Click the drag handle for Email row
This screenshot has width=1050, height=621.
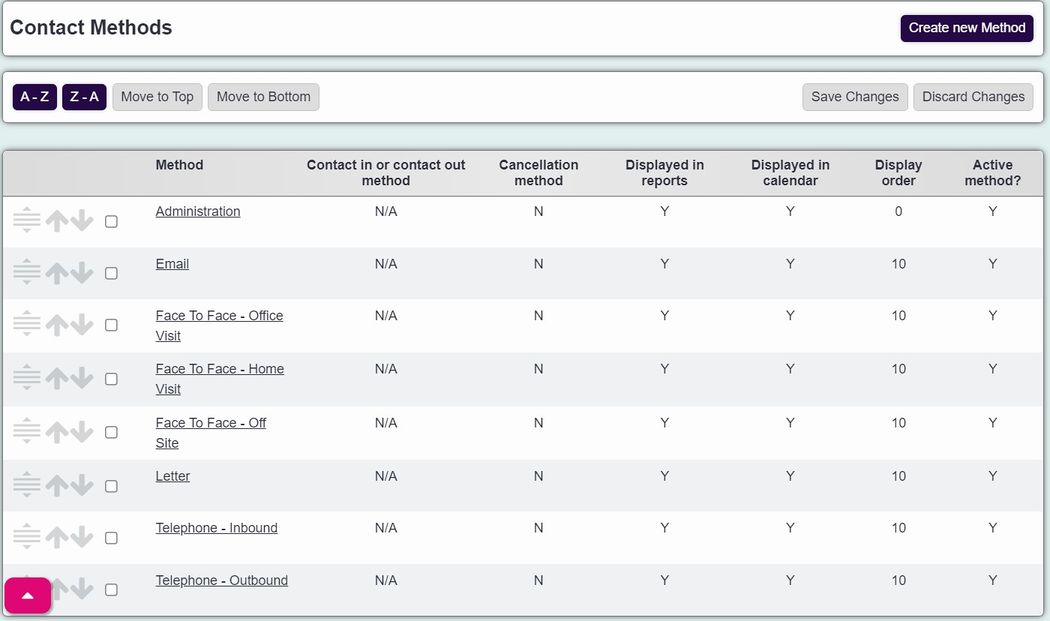coord(27,272)
